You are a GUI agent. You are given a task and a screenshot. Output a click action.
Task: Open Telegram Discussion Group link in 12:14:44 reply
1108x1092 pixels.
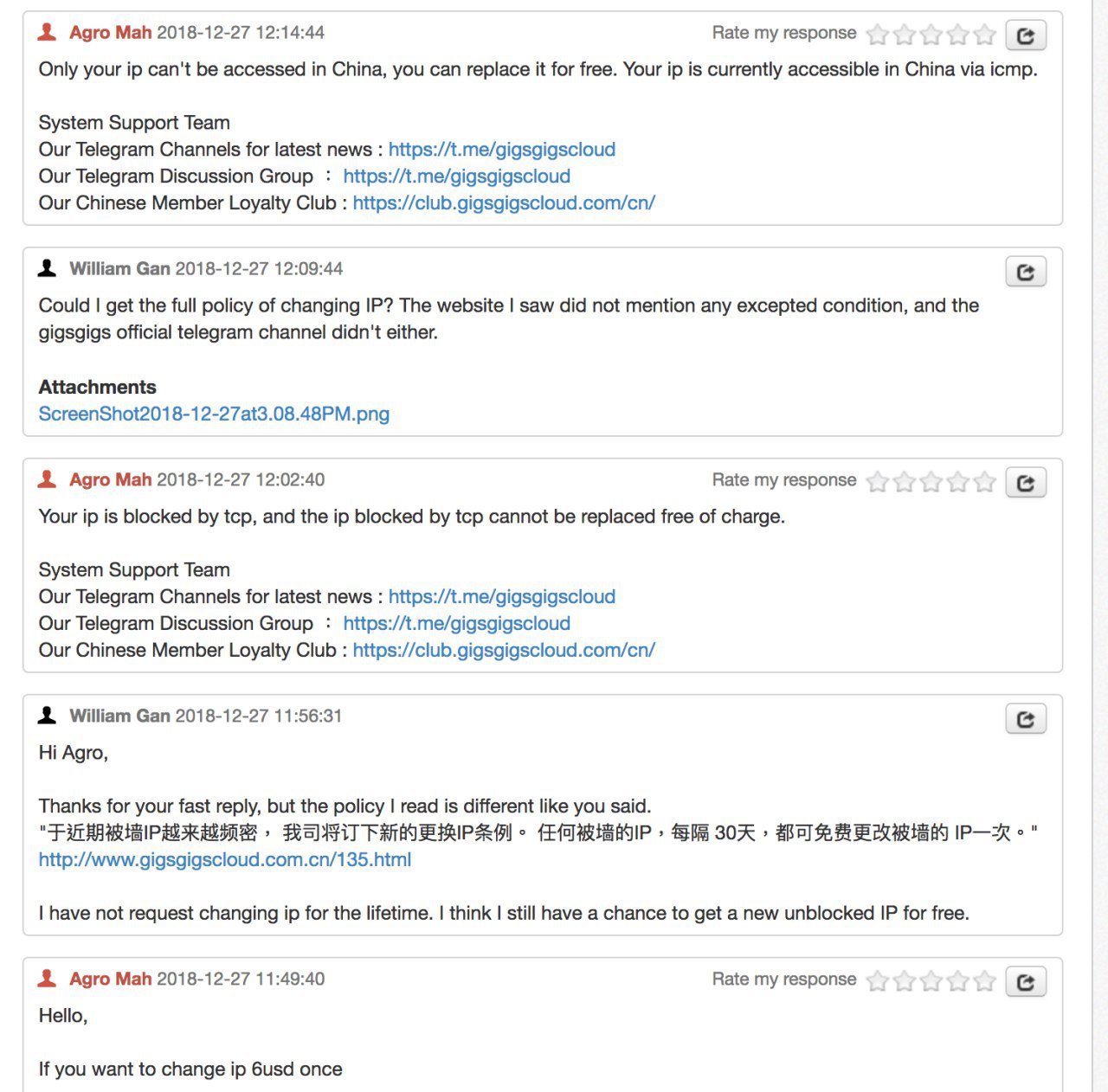coord(457,176)
